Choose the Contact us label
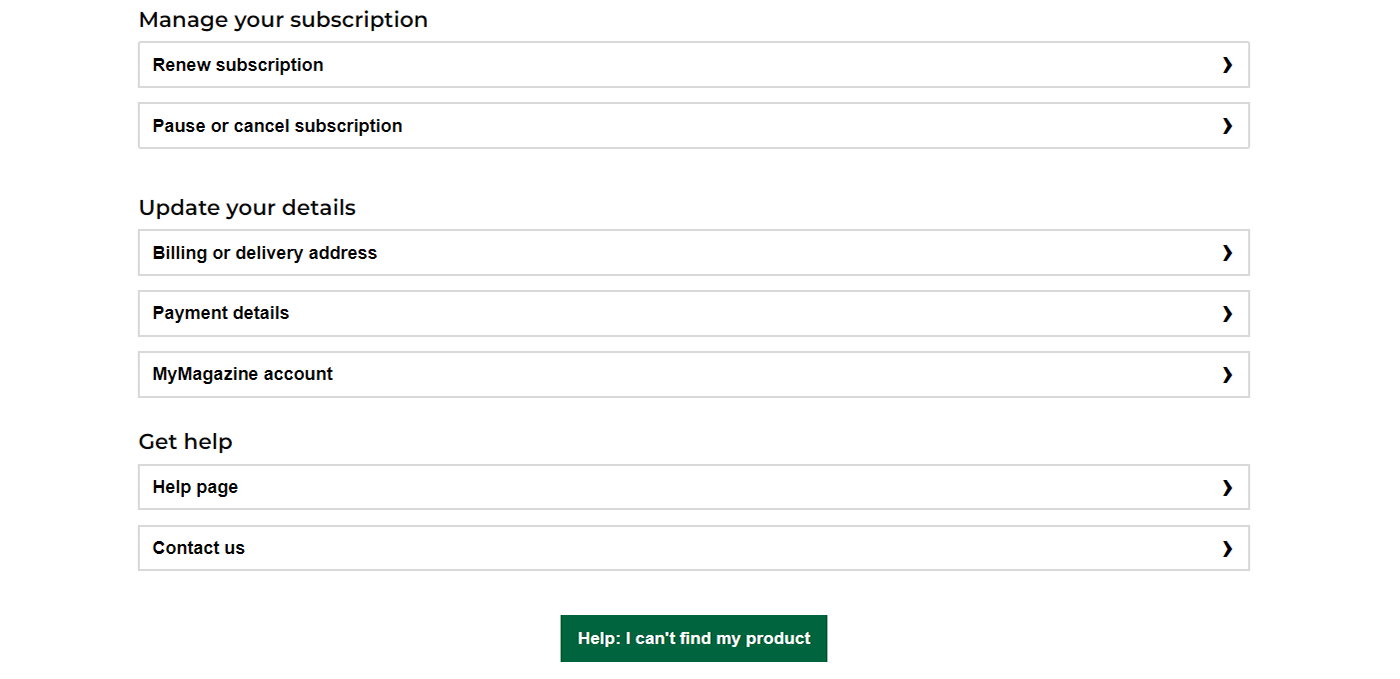 pos(198,548)
